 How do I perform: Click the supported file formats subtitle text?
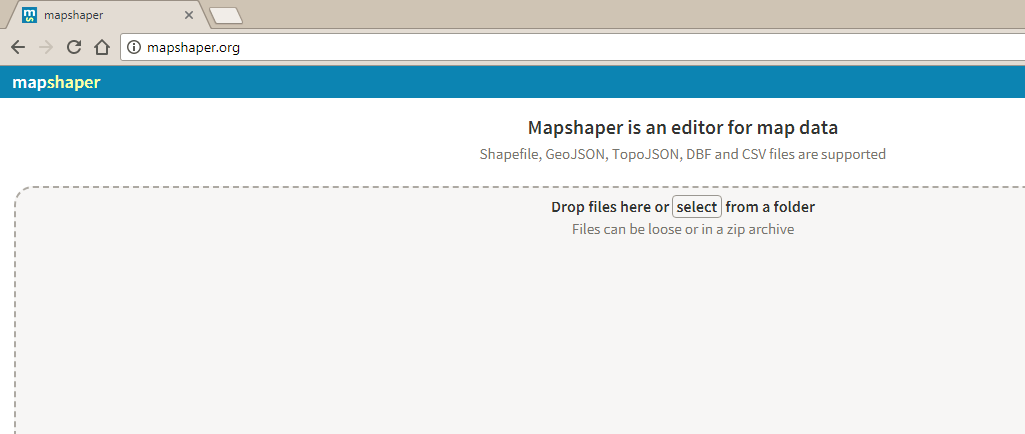(683, 154)
